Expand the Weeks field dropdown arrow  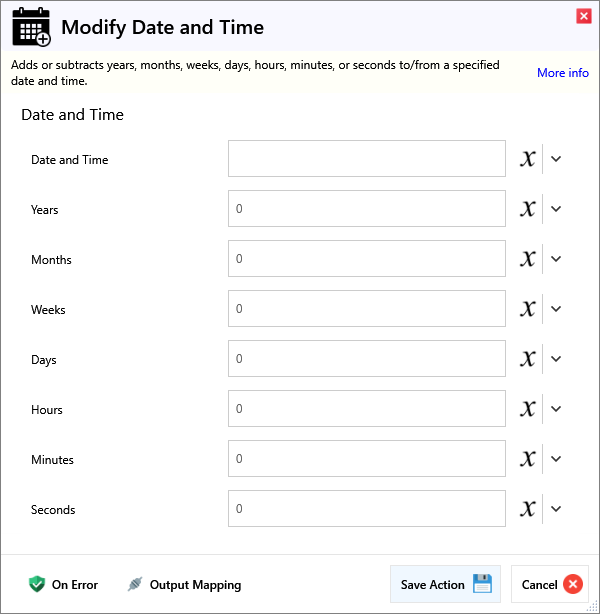tap(557, 309)
